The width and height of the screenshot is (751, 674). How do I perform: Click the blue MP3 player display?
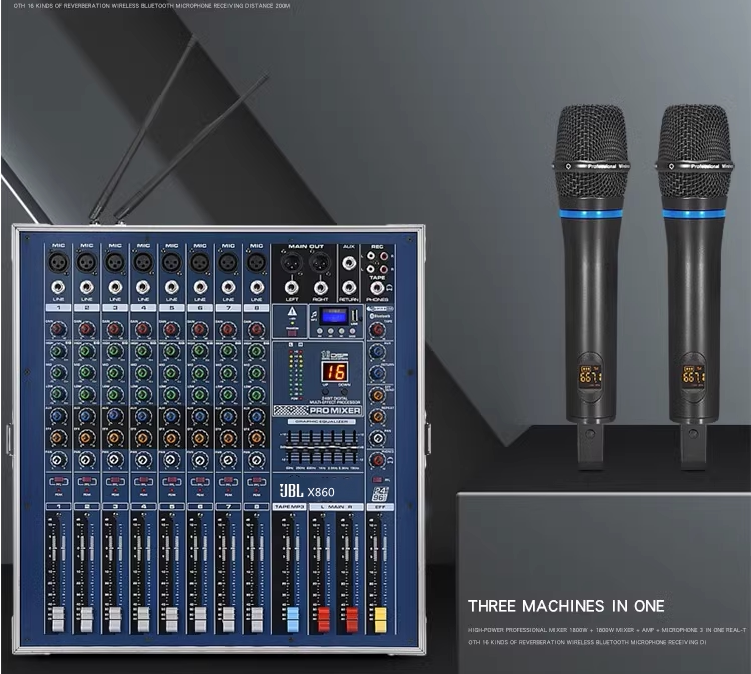tap(334, 316)
